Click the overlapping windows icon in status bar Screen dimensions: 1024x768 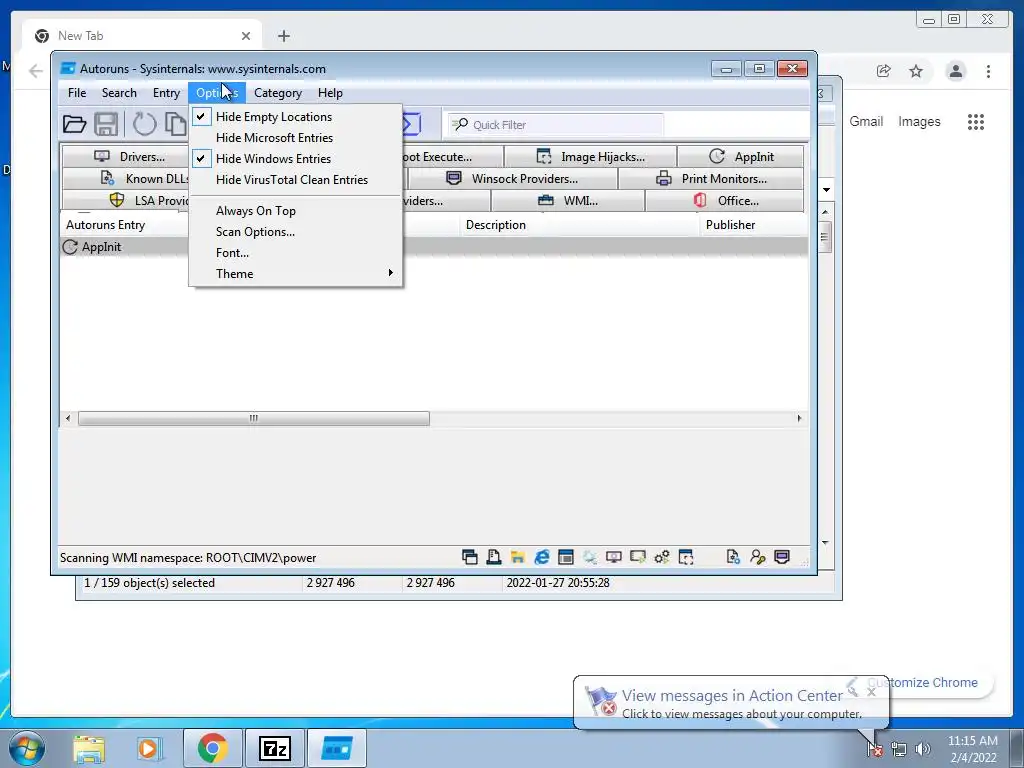470,557
